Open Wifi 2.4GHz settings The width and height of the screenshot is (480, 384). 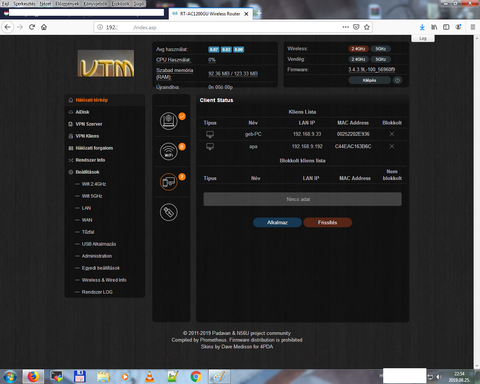(x=94, y=184)
